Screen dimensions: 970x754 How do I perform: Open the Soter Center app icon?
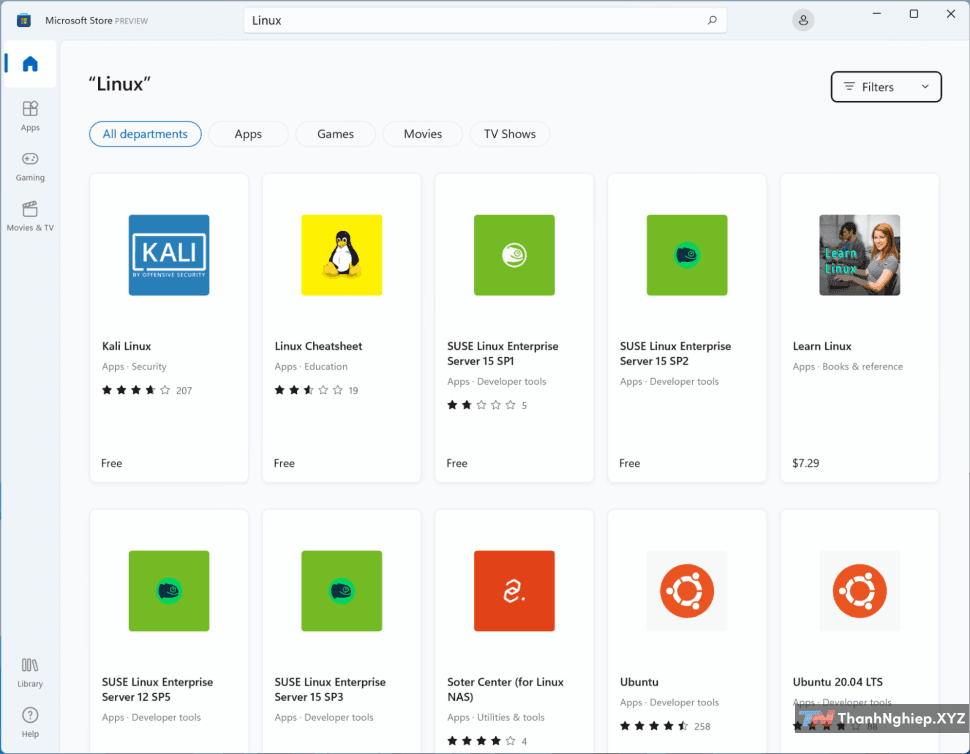(514, 591)
